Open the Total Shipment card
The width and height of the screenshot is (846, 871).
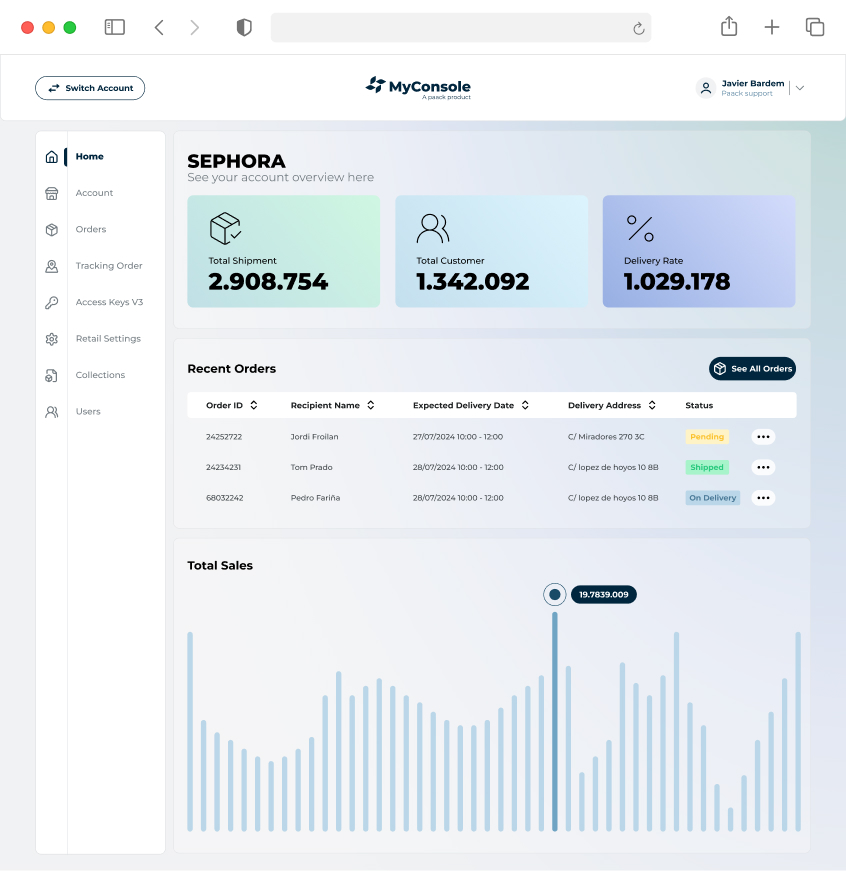283,251
